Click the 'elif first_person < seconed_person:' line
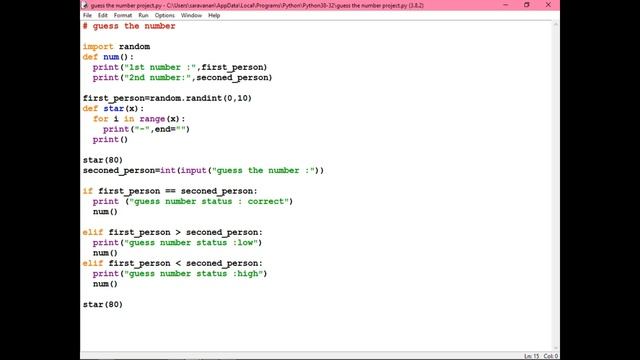This screenshot has width=640, height=360. 173,263
